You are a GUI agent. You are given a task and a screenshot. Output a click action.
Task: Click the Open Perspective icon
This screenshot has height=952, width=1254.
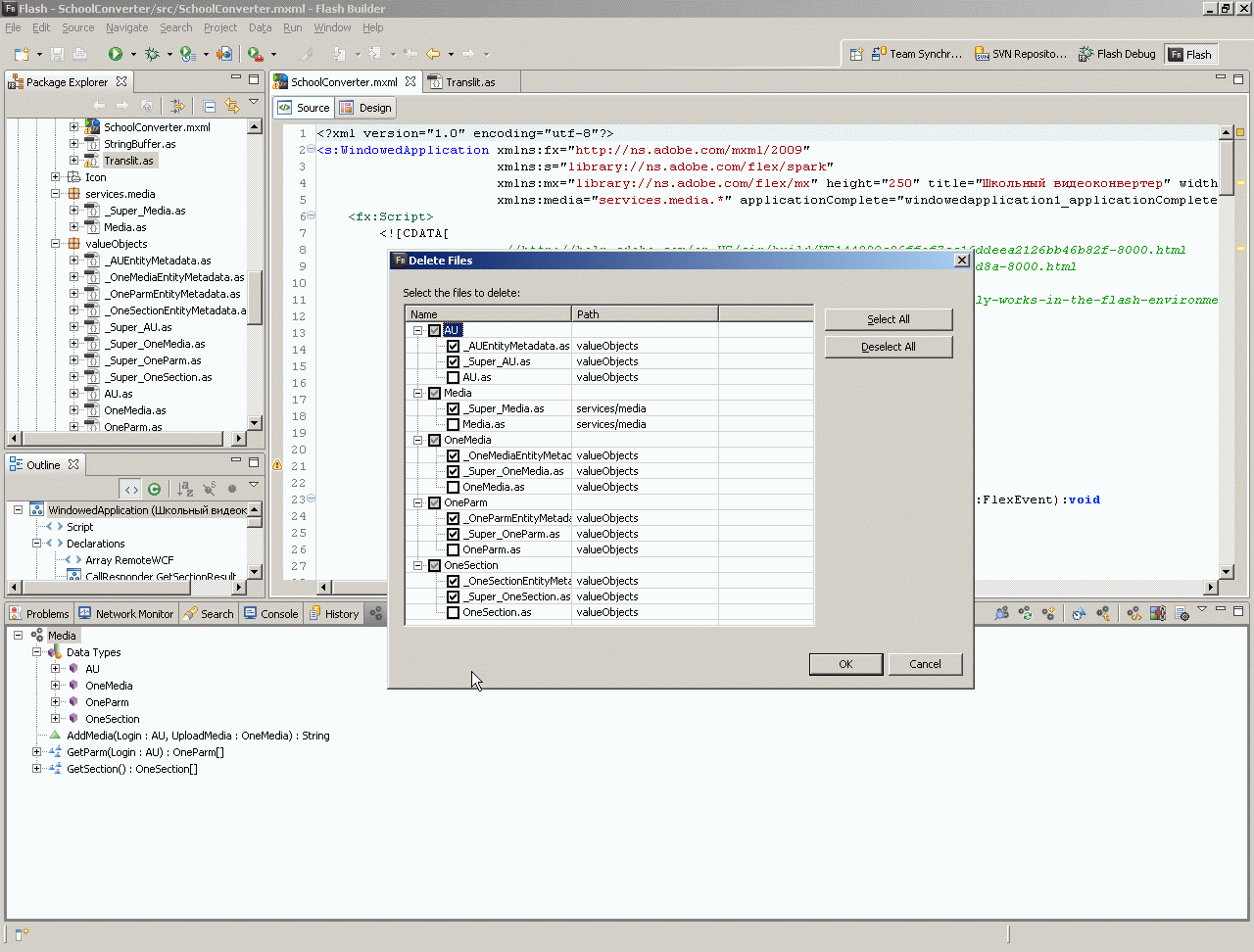point(856,54)
